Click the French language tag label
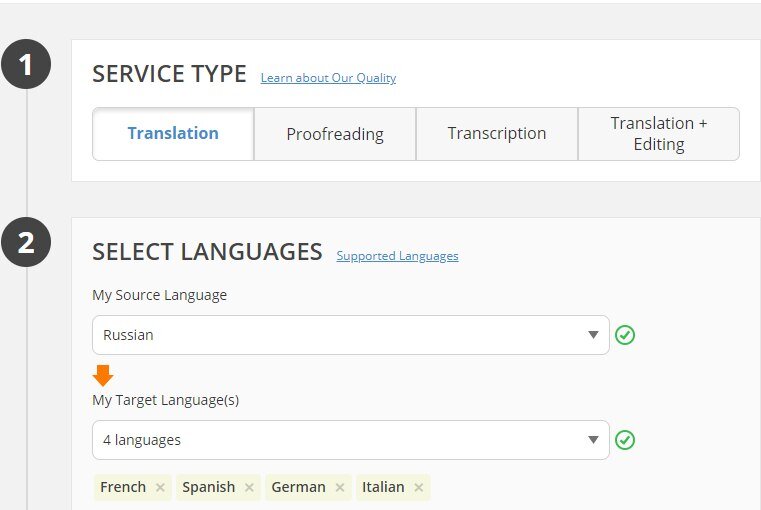This screenshot has width=761, height=510. coord(123,488)
